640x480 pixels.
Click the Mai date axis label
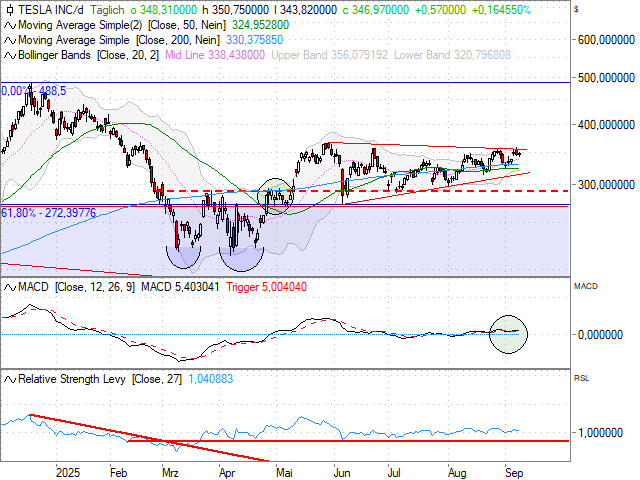284,473
